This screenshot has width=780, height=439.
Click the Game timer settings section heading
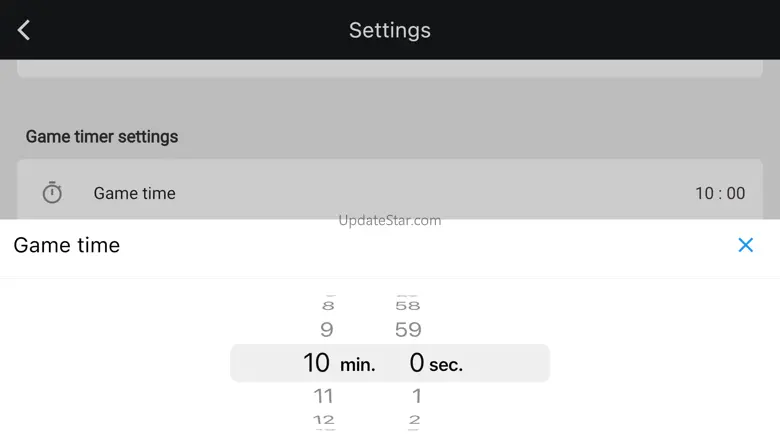102,136
